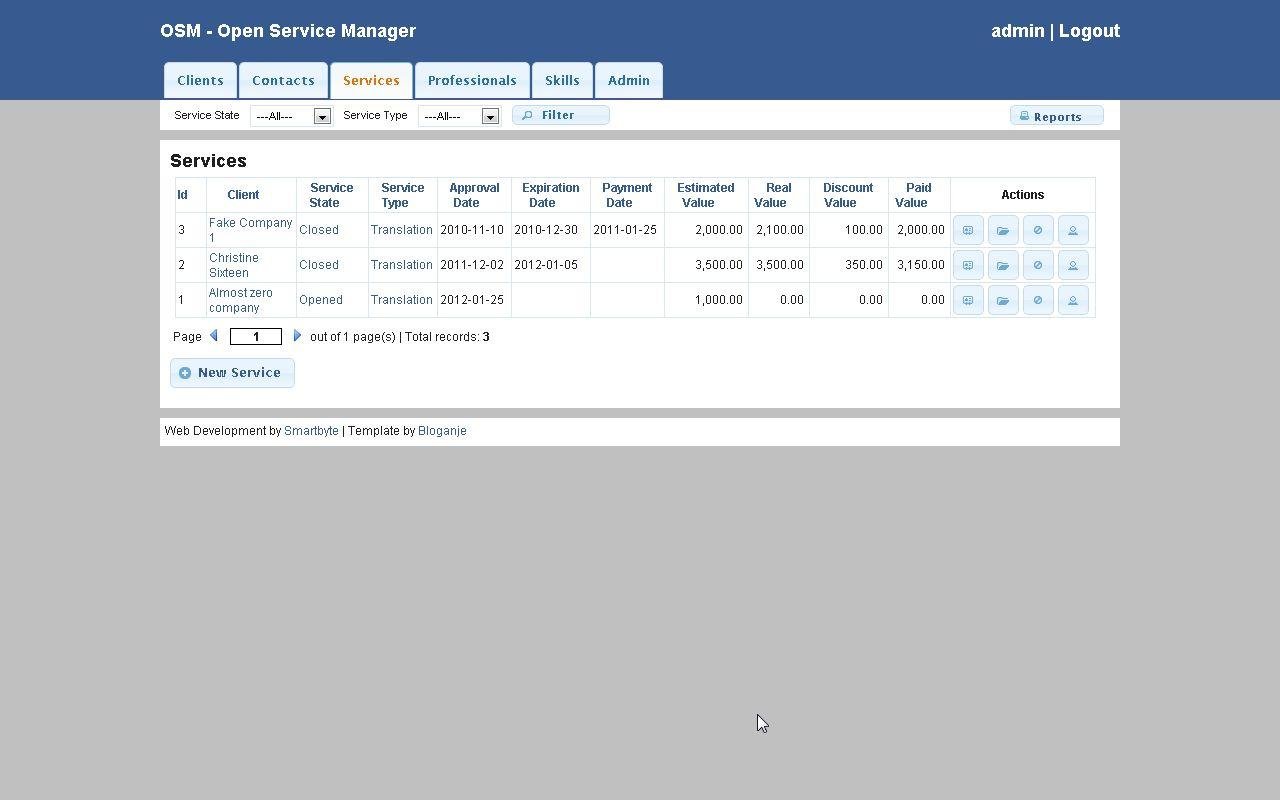Open the Admin tab
Screen dimensions: 1280x800
click(628, 80)
